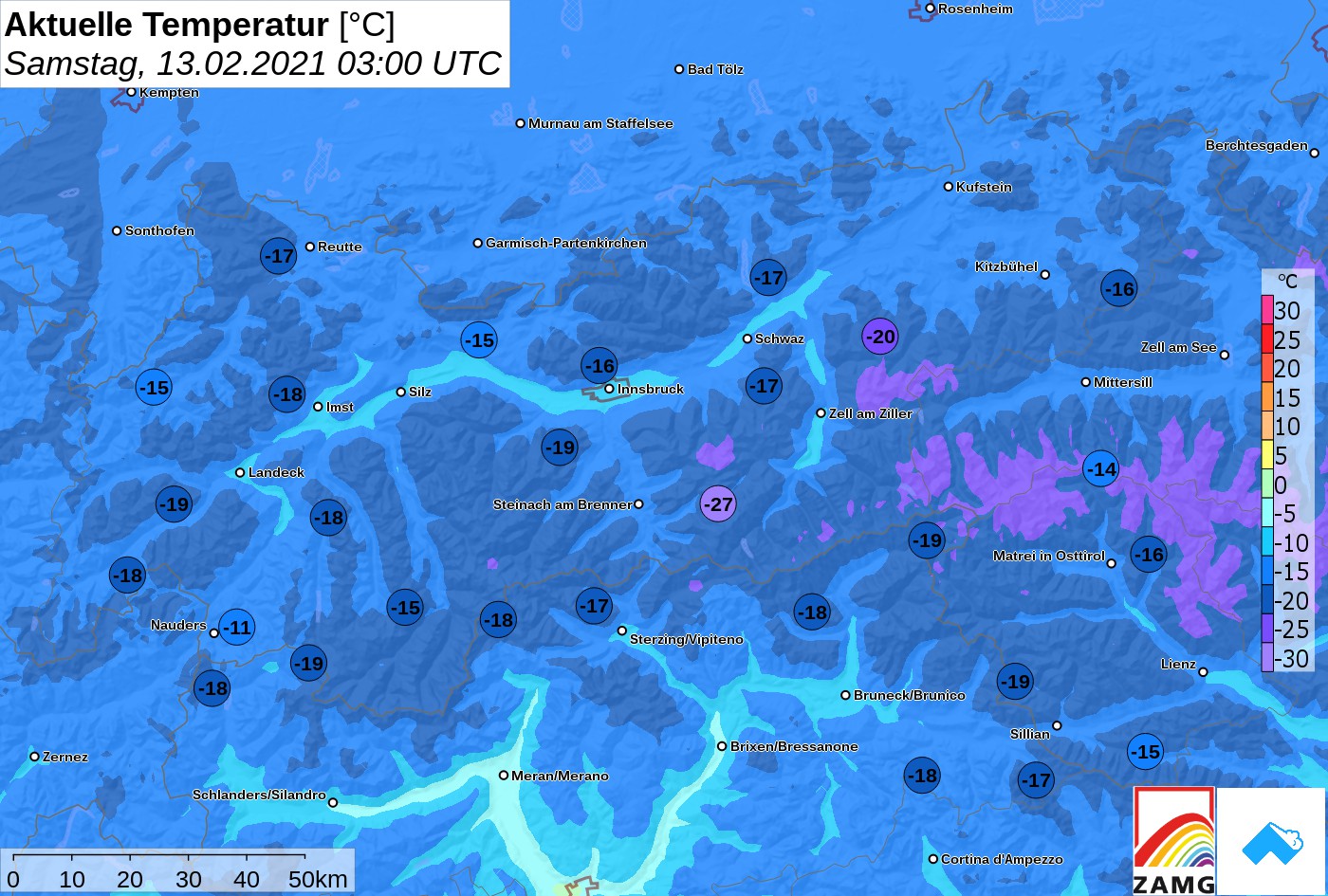Select the -16 marker beside Matrei in Osttirol

[1149, 555]
